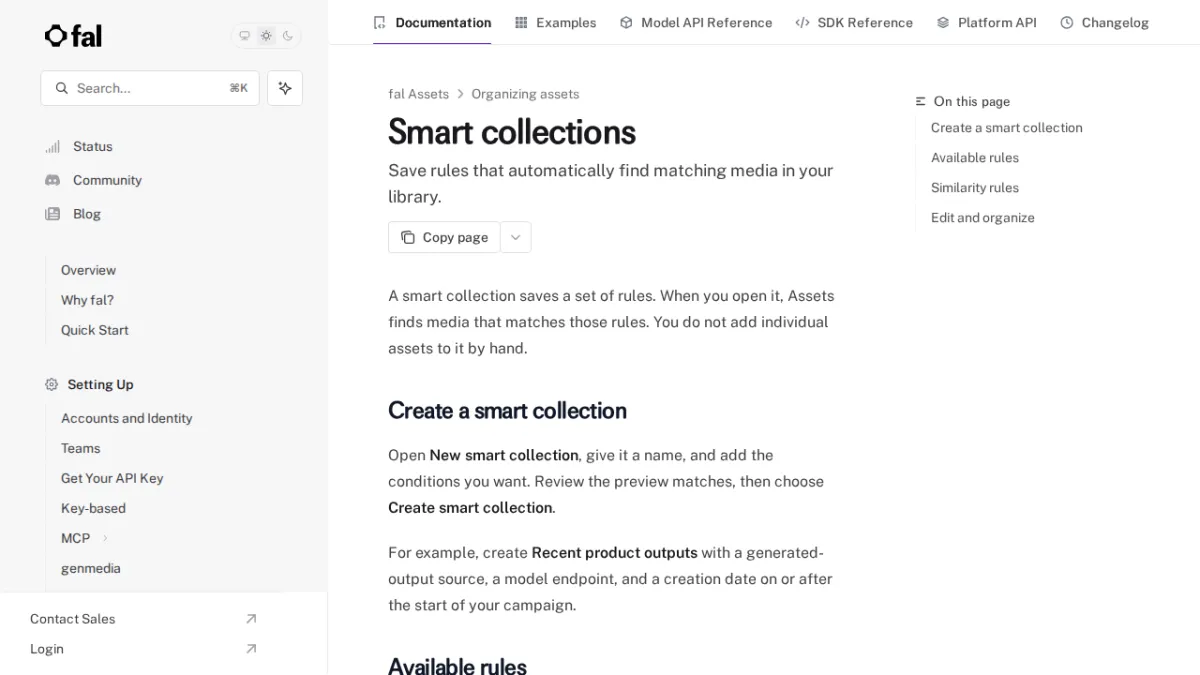This screenshot has height=675, width=1200.
Task: Open the AI assistant sparkle button
Action: click(285, 88)
